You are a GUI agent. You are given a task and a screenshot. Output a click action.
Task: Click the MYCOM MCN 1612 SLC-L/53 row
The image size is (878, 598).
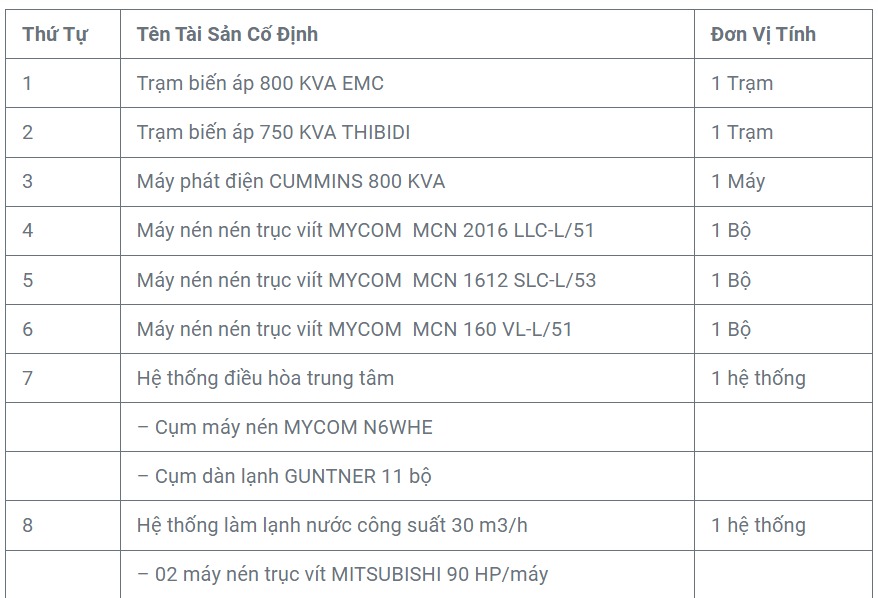click(366, 280)
